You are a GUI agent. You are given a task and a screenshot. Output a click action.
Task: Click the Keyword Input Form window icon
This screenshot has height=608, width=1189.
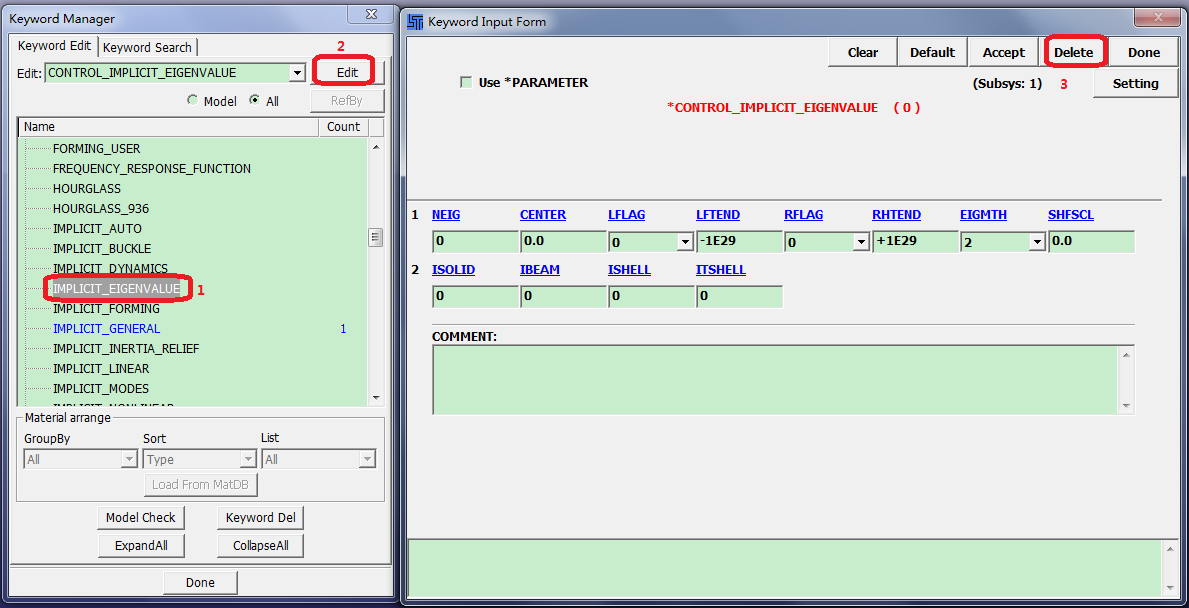coord(414,21)
